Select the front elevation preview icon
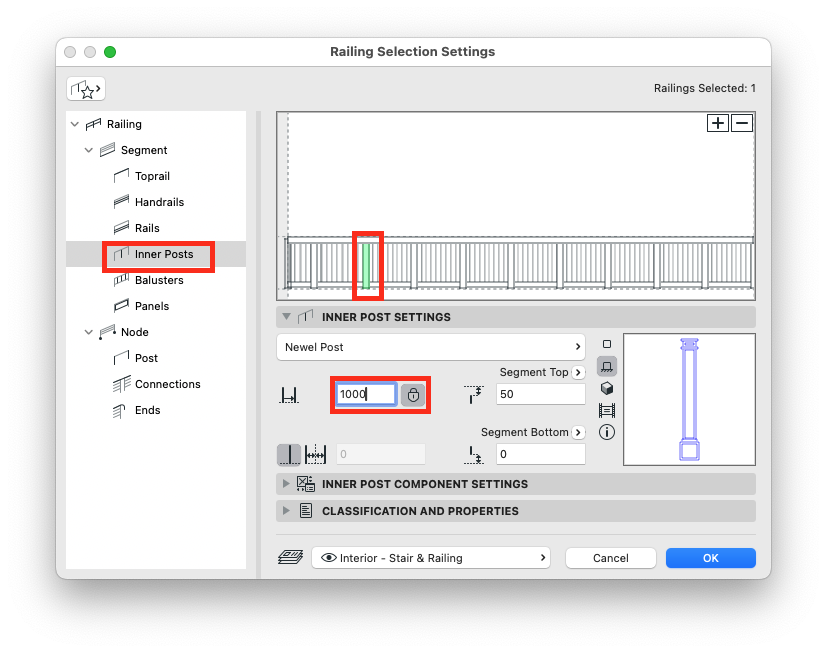The height and width of the screenshot is (653, 827). coord(607,365)
